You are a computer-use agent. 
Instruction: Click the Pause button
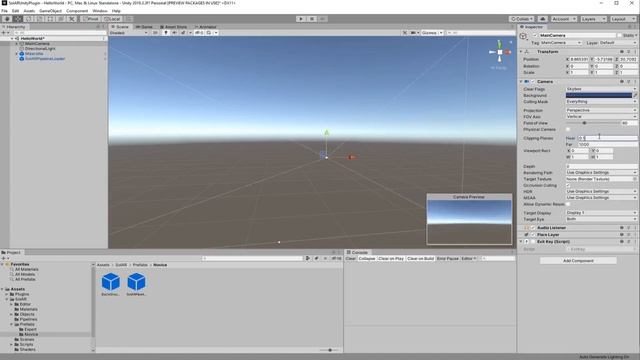click(x=312, y=19)
